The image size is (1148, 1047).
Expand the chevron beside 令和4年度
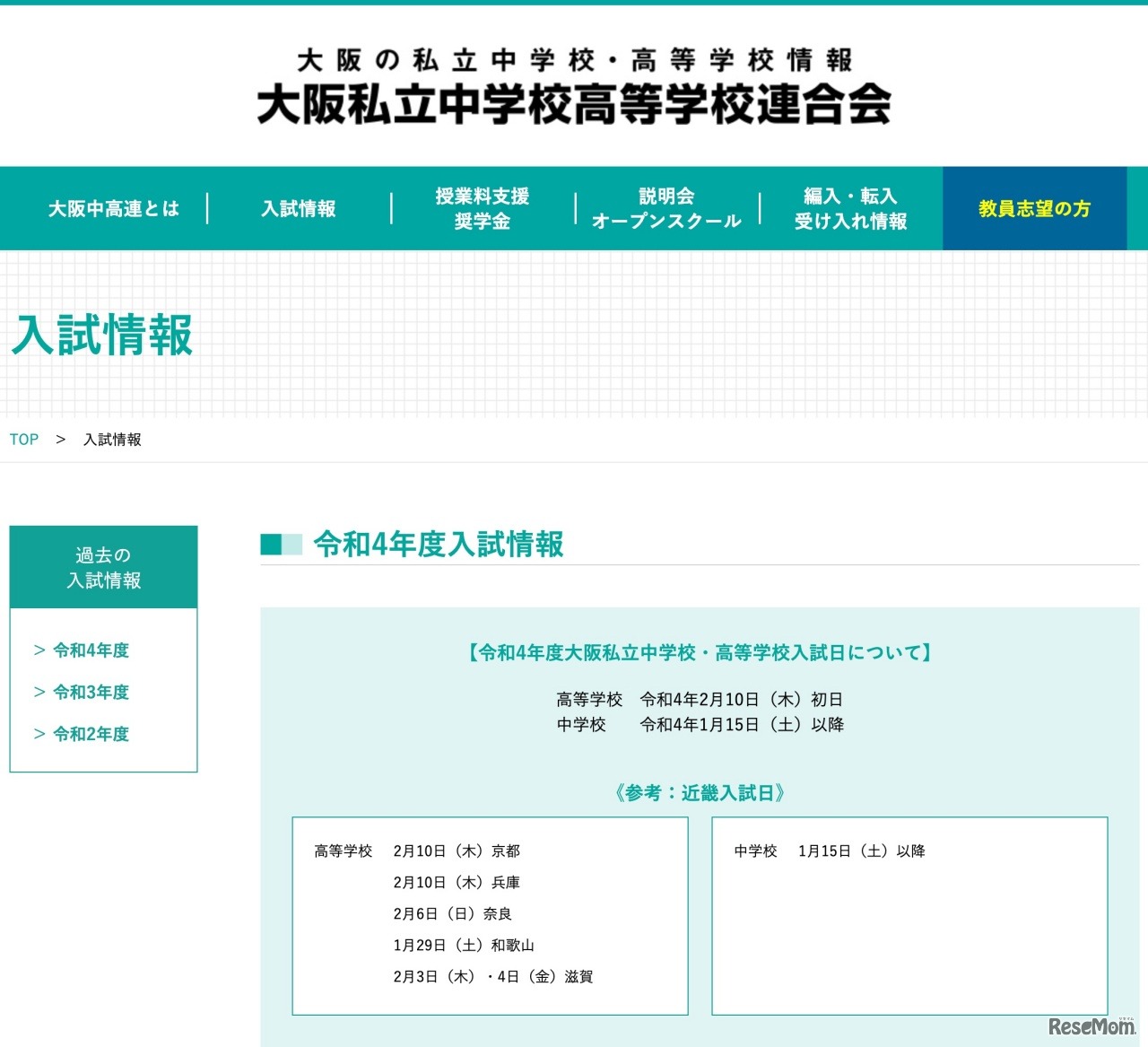point(39,650)
